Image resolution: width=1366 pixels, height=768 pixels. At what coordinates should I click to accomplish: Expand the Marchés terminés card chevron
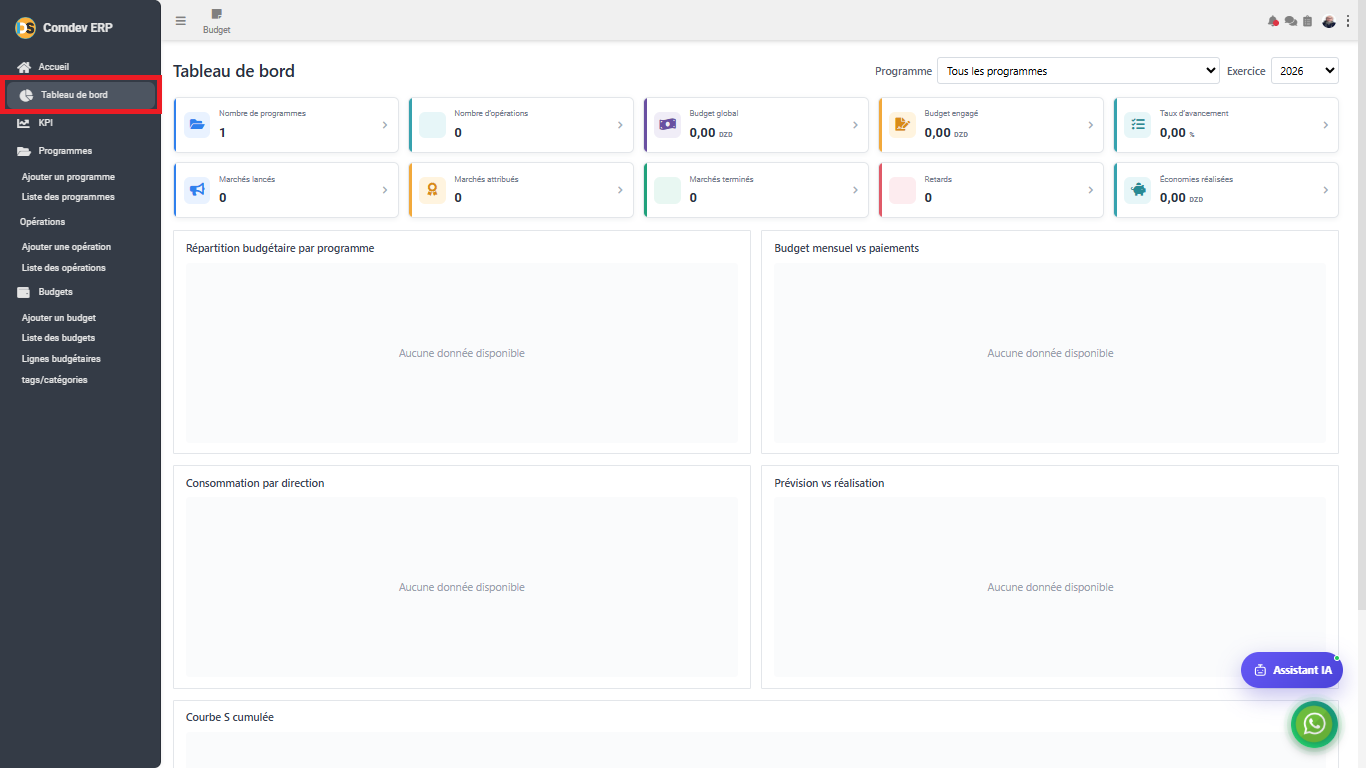pyautogui.click(x=855, y=190)
